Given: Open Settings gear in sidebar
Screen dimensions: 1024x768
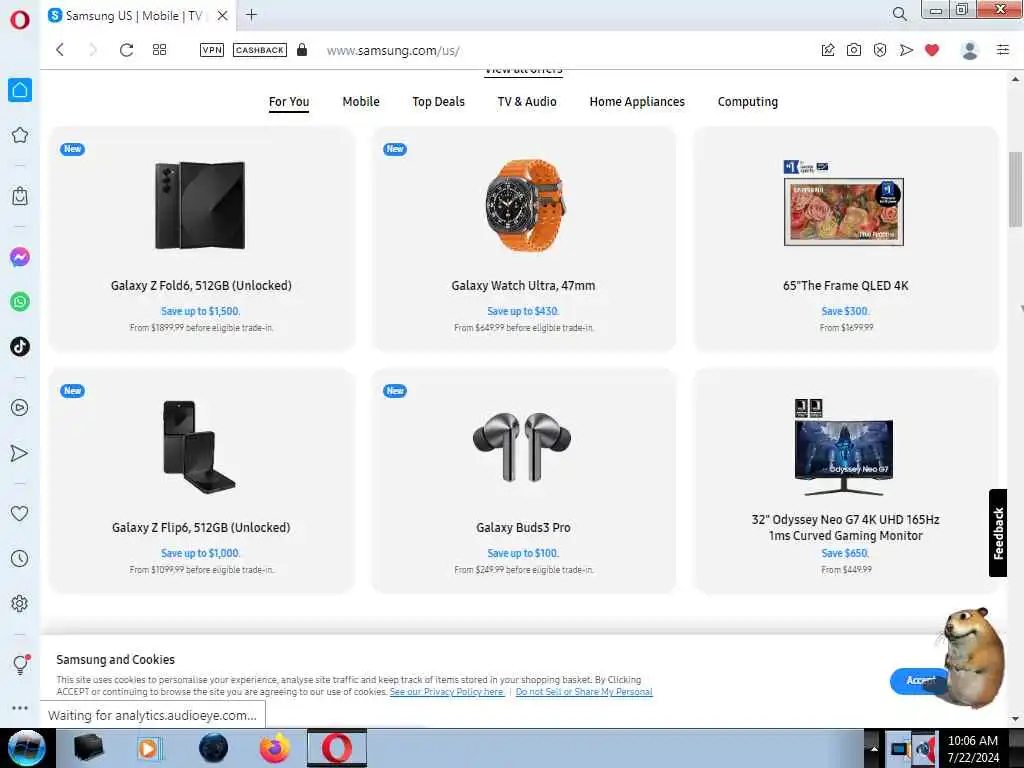Looking at the screenshot, I should [x=20, y=603].
